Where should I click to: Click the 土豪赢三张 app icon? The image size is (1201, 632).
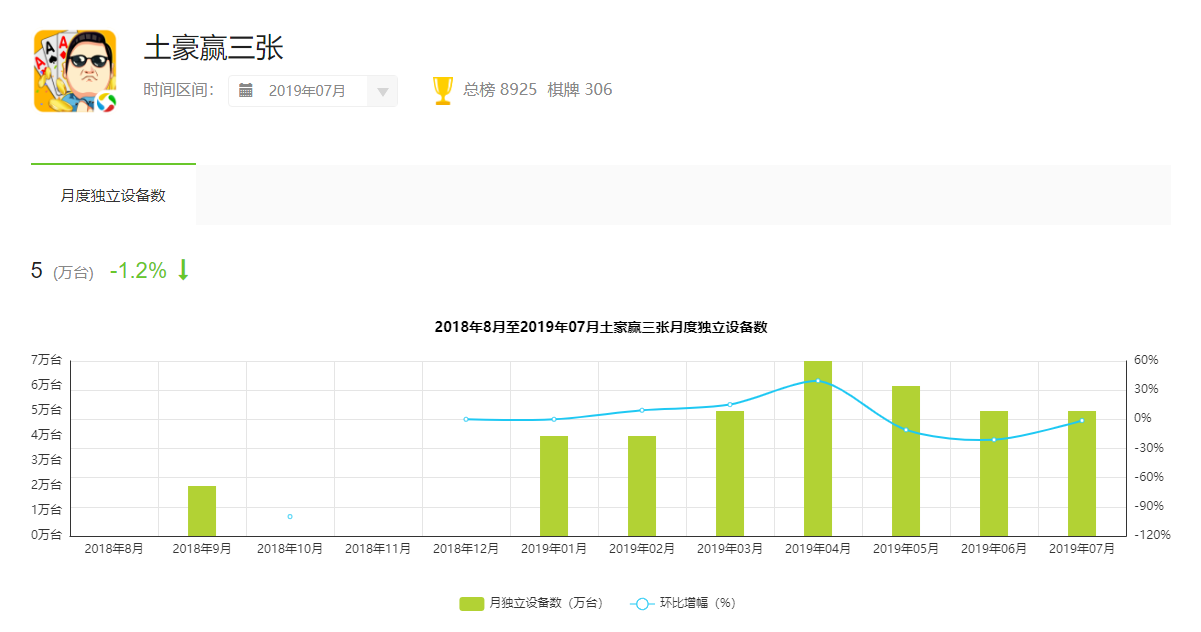click(75, 70)
